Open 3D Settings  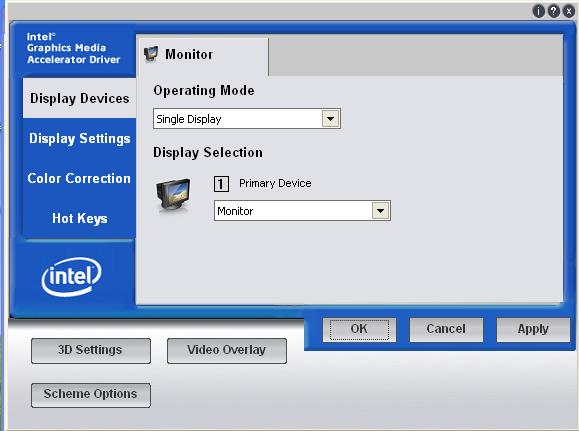point(91,350)
